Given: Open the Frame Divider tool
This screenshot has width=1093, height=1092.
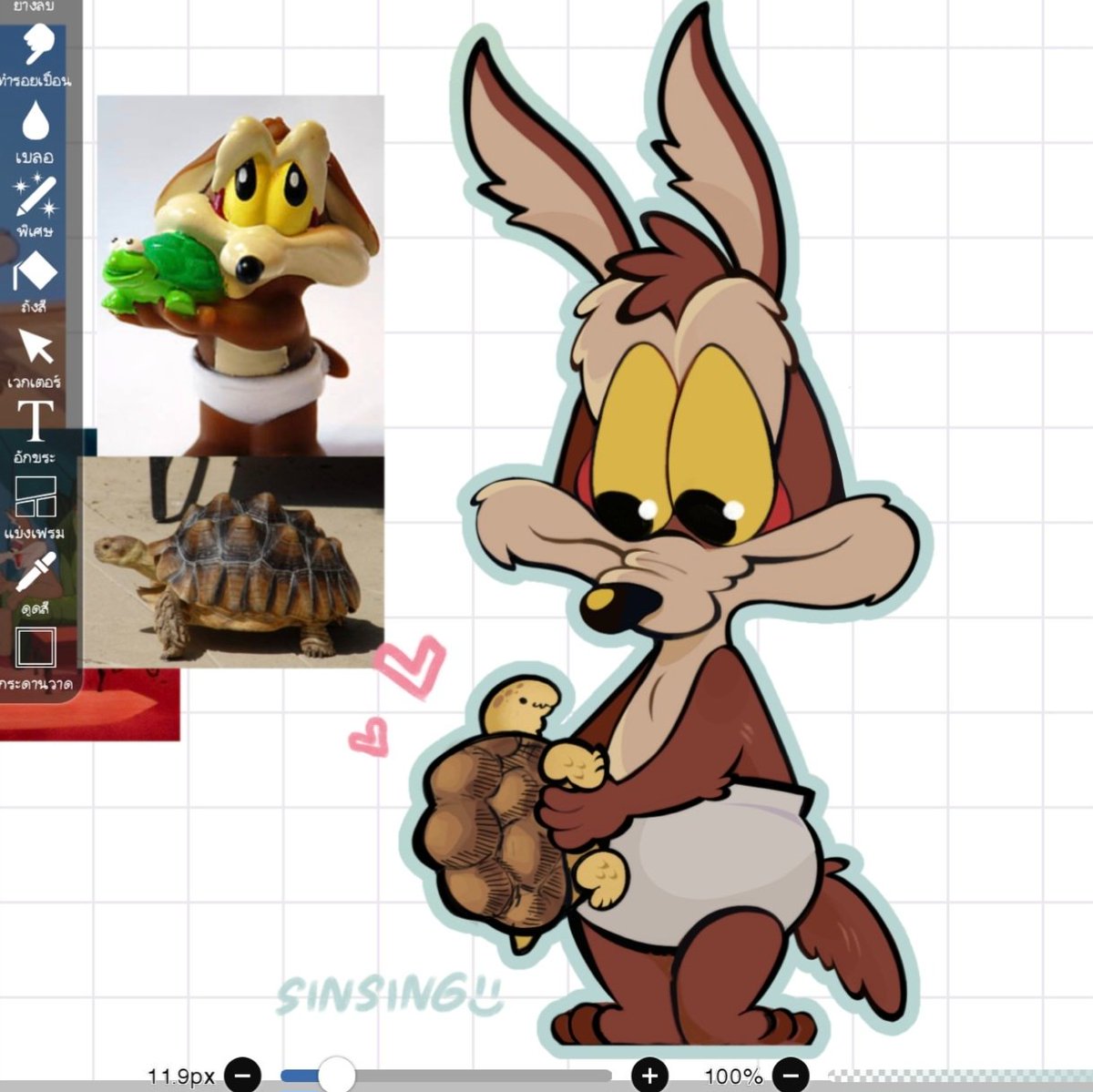Looking at the screenshot, I should coord(36,497).
